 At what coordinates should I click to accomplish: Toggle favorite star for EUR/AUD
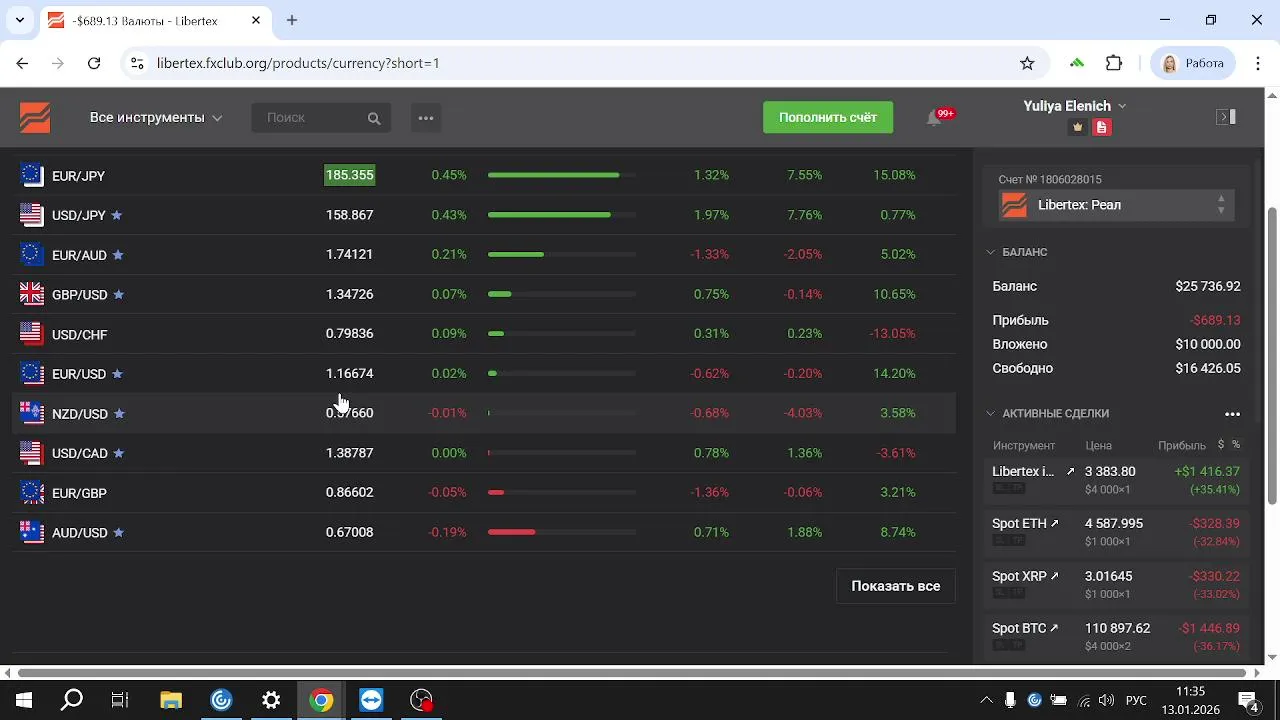[118, 255]
